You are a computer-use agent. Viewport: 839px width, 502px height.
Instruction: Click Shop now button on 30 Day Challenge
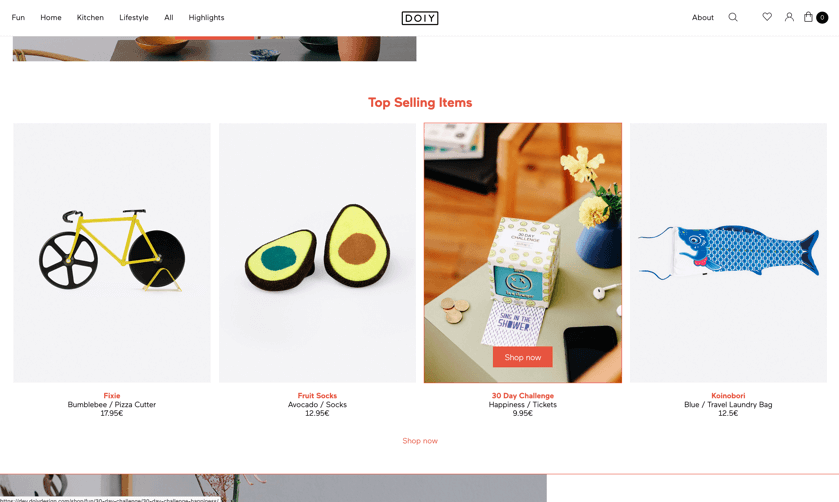pyautogui.click(x=523, y=357)
